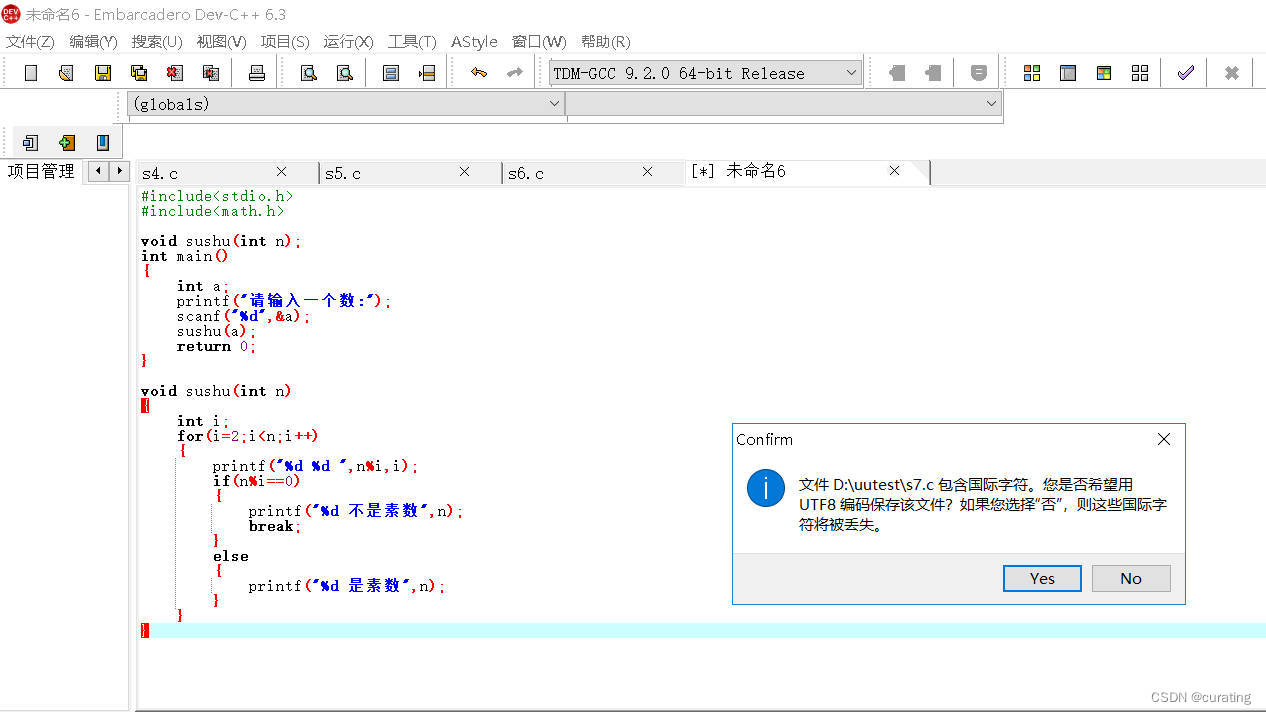Rebuild all with the four-outlined-squares icon
The image size is (1266, 714).
tap(1140, 73)
